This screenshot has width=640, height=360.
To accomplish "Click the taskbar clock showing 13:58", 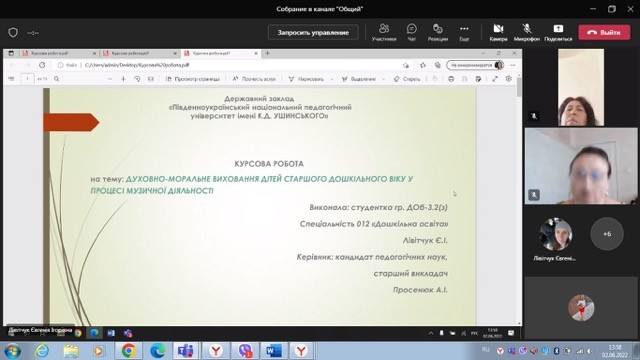I will [614, 351].
